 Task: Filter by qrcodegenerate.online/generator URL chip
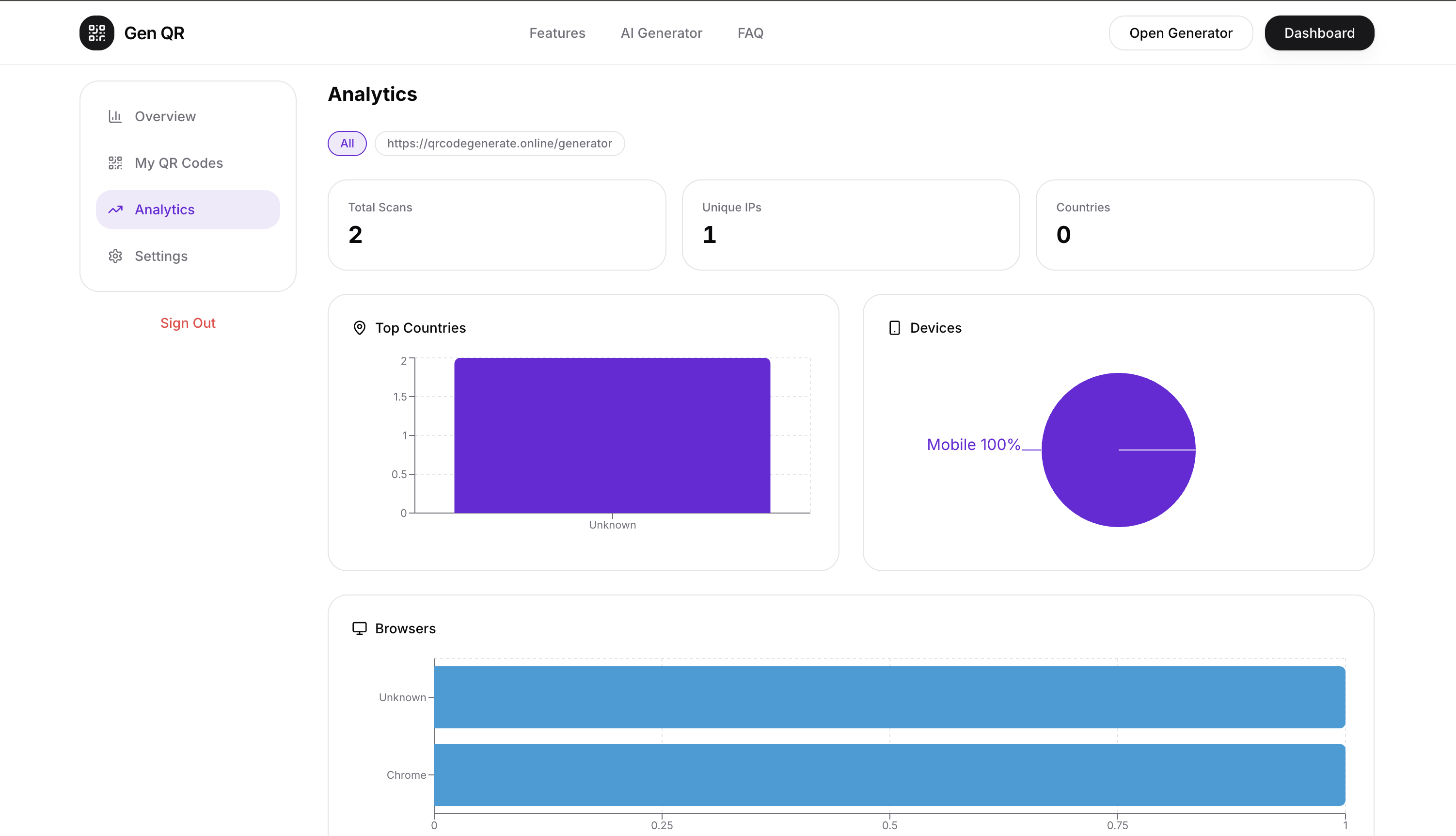click(x=499, y=144)
